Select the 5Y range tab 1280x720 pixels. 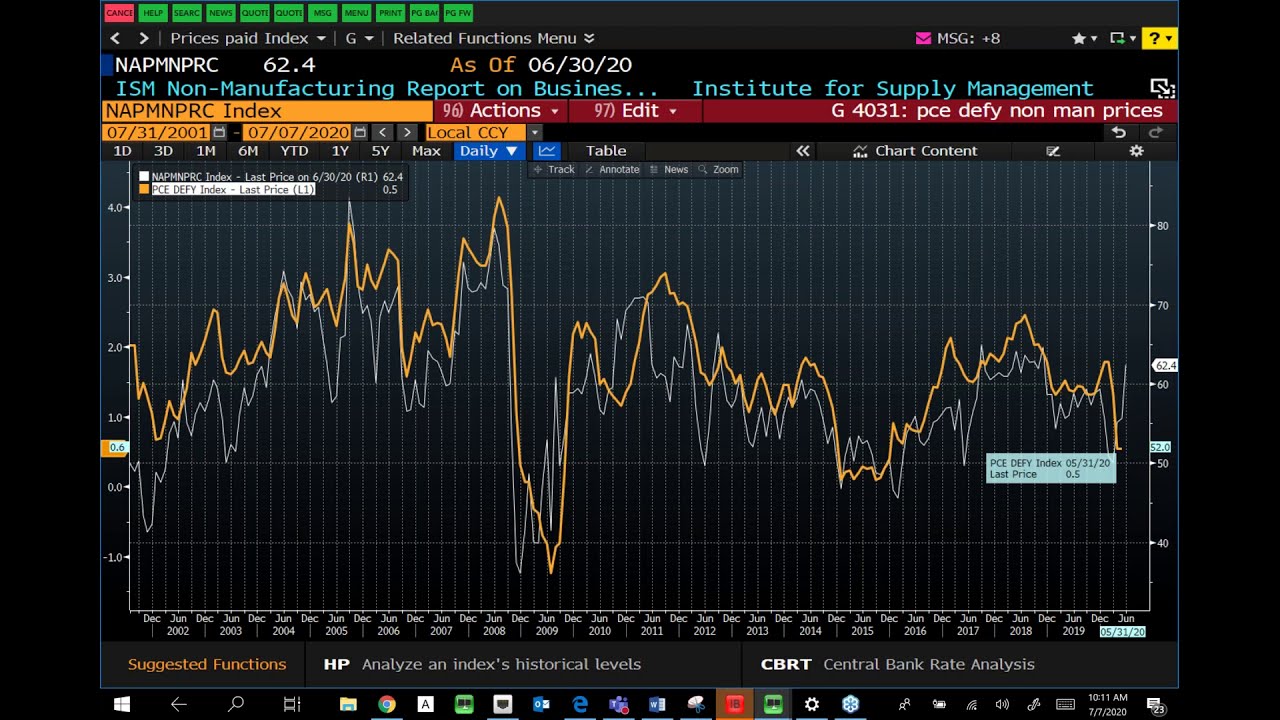point(380,151)
